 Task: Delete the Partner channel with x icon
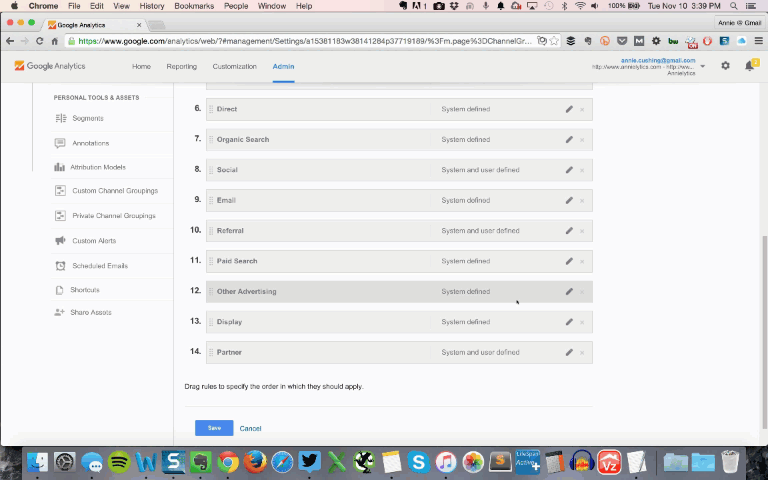tap(582, 353)
